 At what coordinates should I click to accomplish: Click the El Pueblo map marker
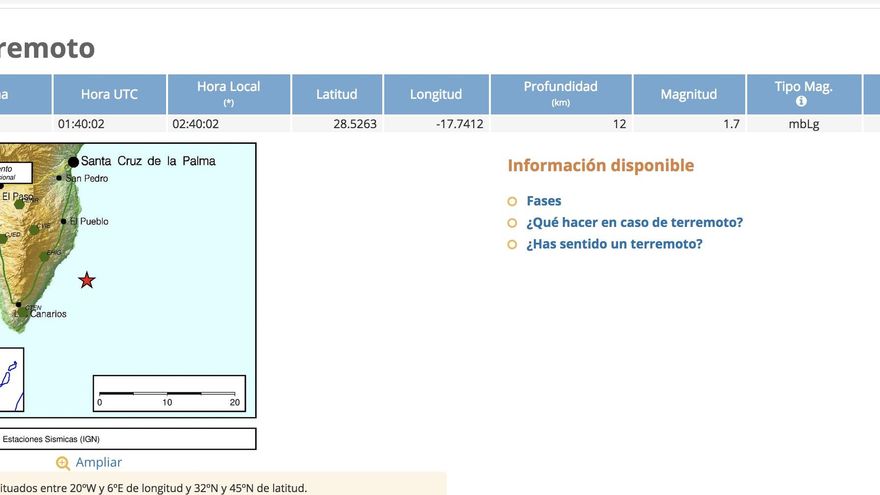coord(65,221)
